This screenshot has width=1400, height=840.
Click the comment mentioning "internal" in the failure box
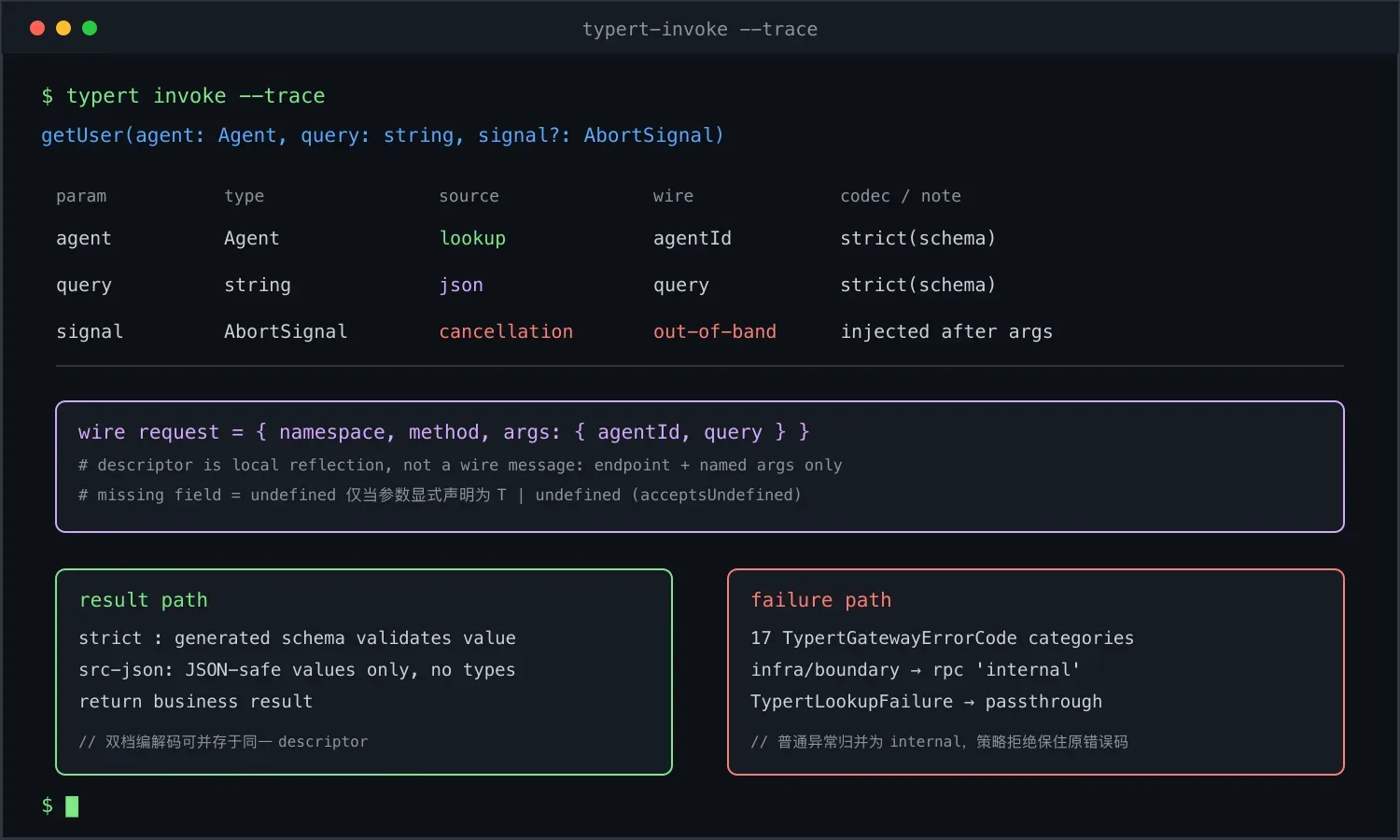(x=940, y=742)
